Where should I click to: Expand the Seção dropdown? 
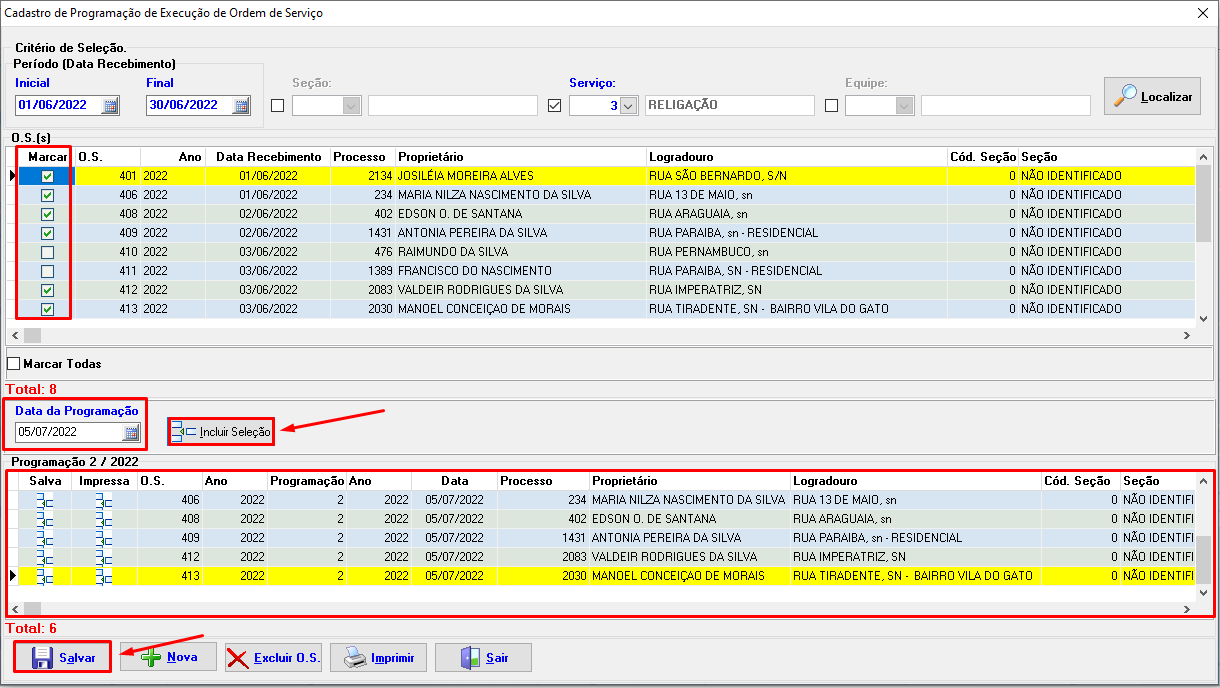click(x=351, y=106)
